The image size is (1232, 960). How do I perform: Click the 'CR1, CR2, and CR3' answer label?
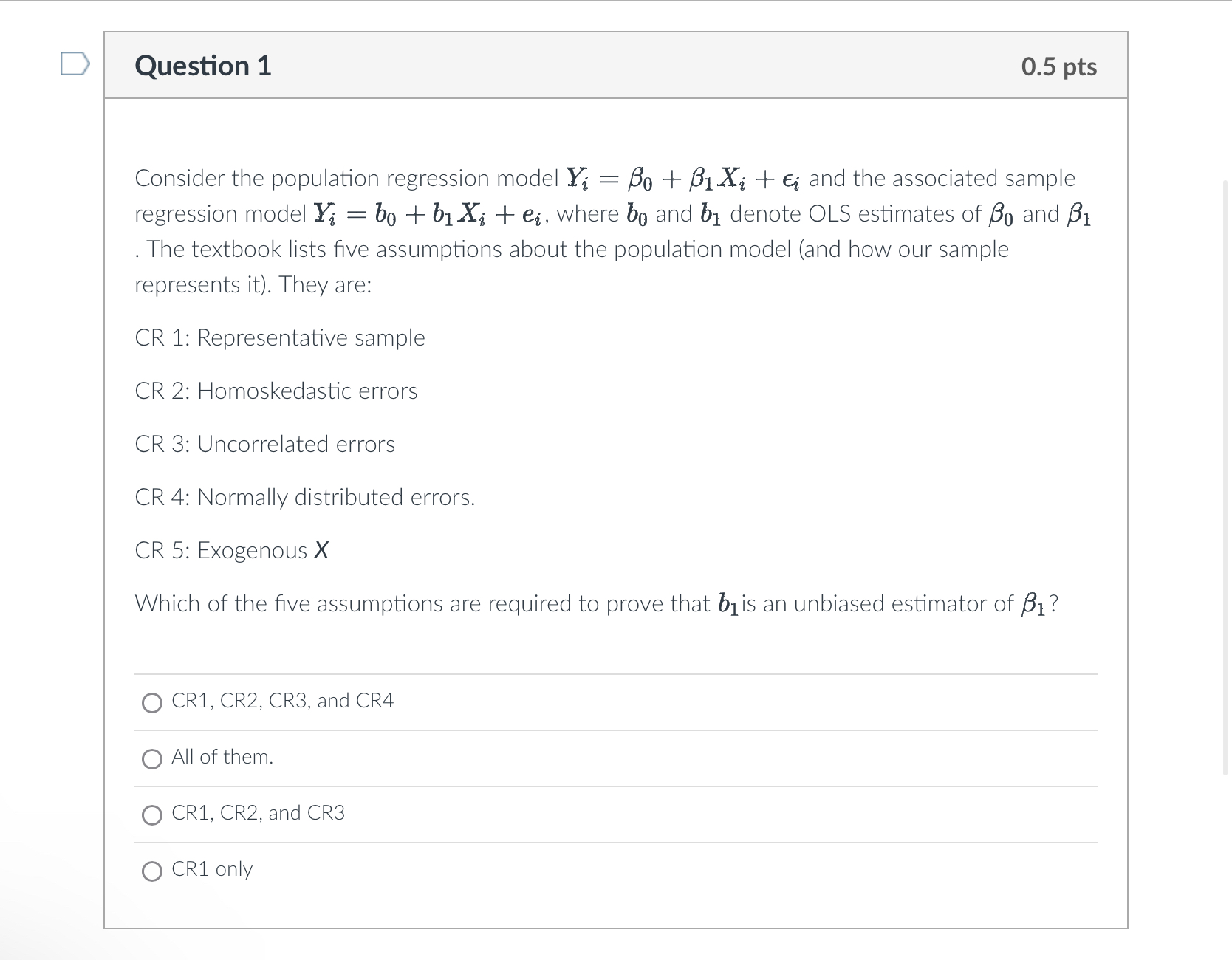tap(258, 813)
